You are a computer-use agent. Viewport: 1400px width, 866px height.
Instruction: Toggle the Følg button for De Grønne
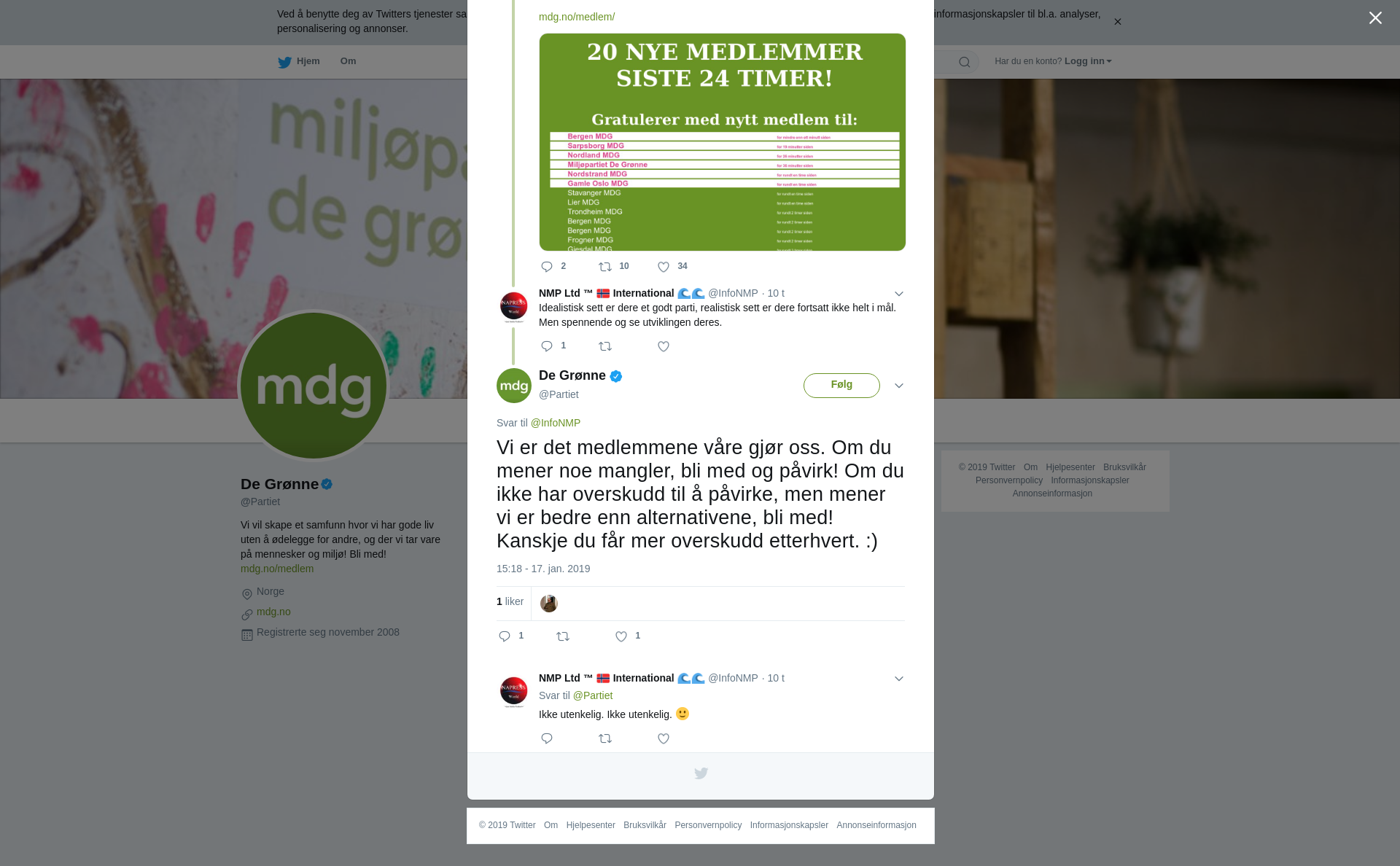click(x=841, y=385)
